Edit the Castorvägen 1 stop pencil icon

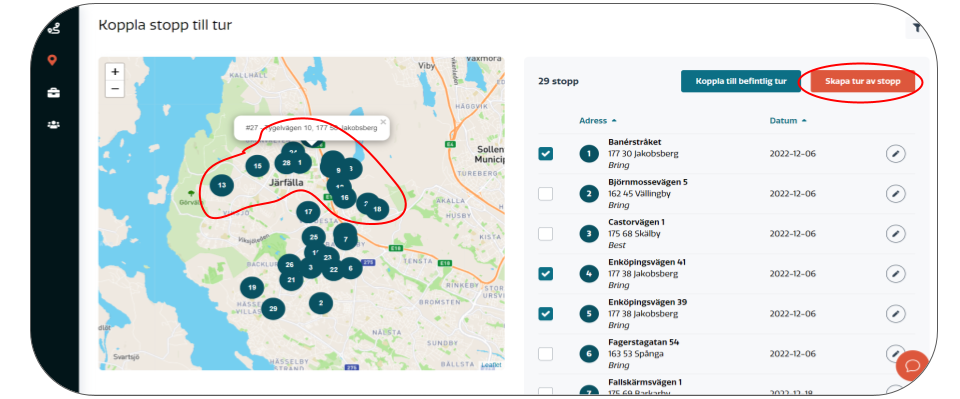click(895, 234)
